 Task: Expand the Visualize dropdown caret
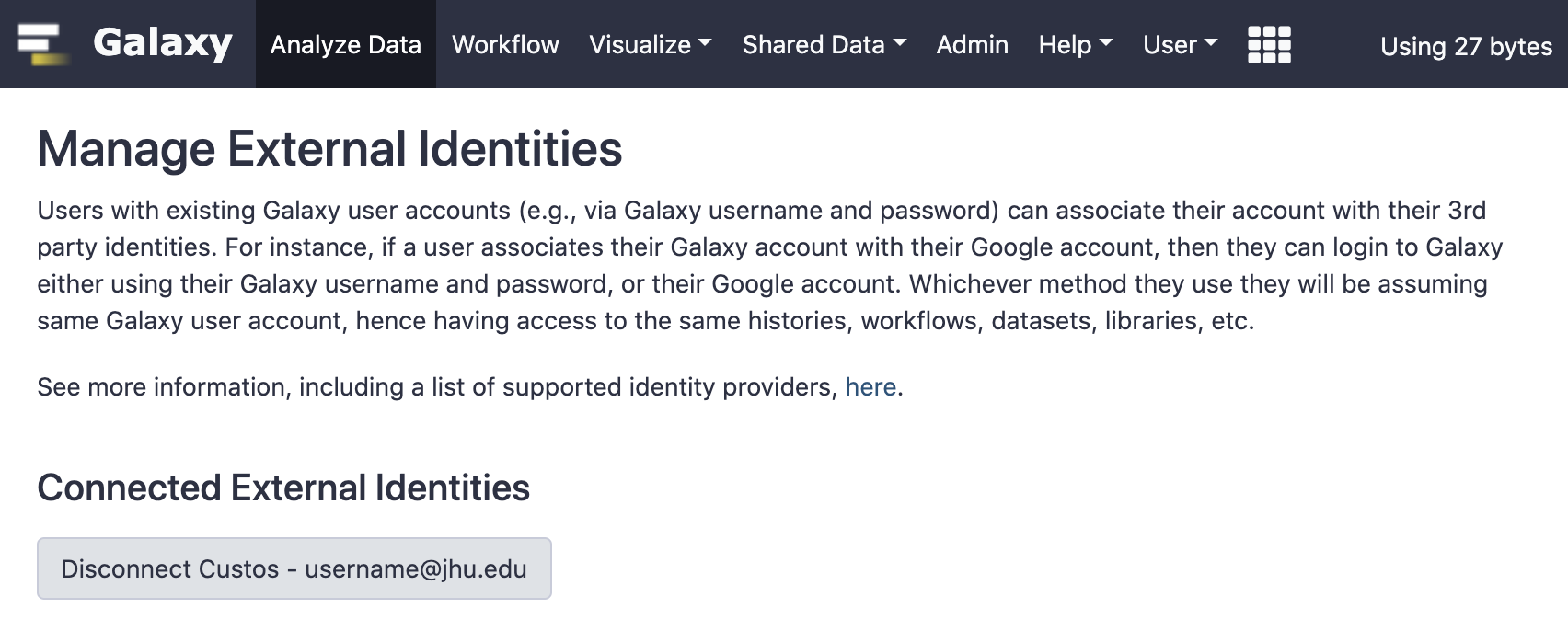click(x=705, y=43)
